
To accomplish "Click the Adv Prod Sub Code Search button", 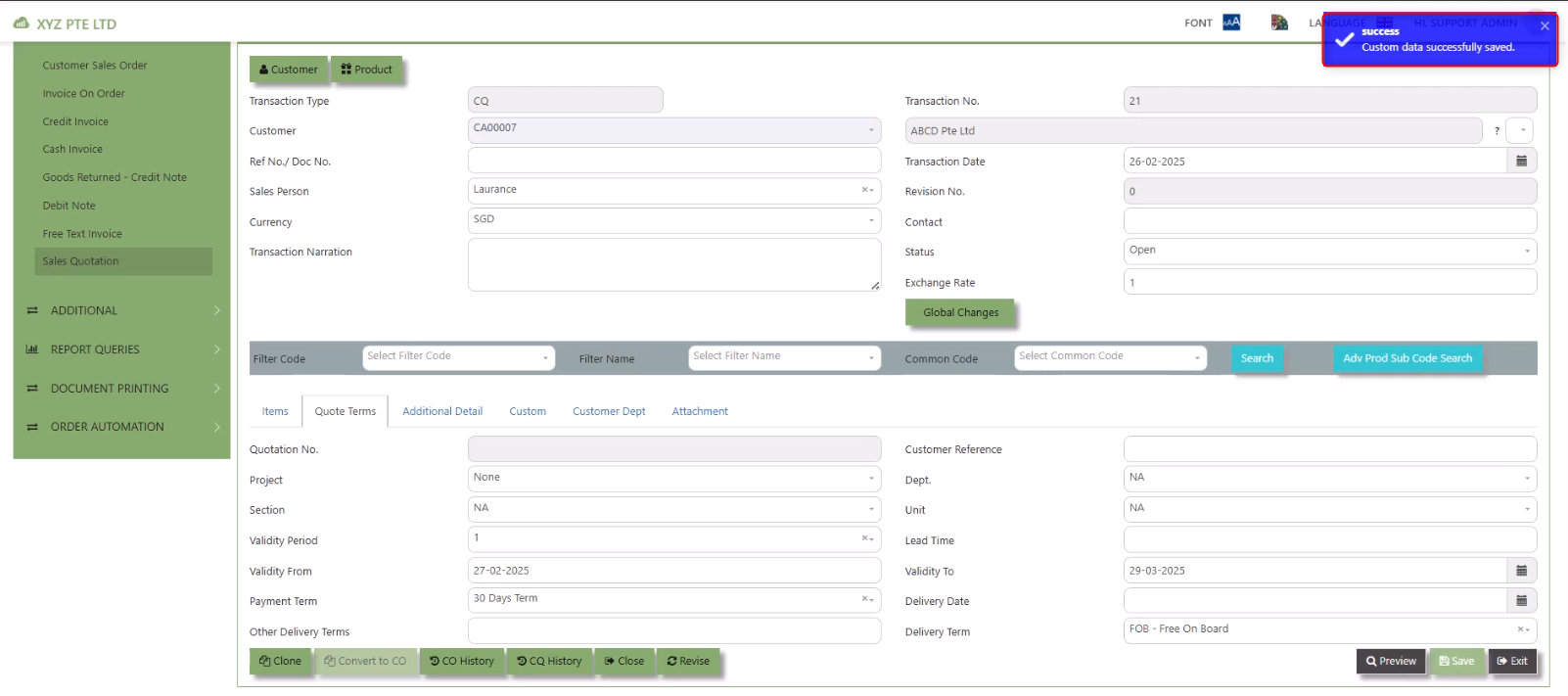I will click(x=1407, y=358).
